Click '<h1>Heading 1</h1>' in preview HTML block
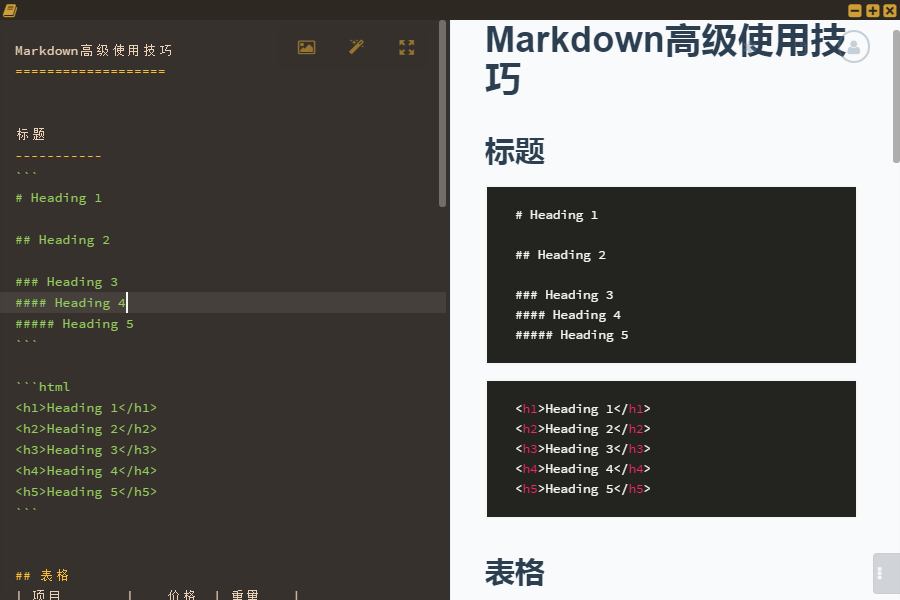Viewport: 900px width, 600px height. (x=583, y=409)
